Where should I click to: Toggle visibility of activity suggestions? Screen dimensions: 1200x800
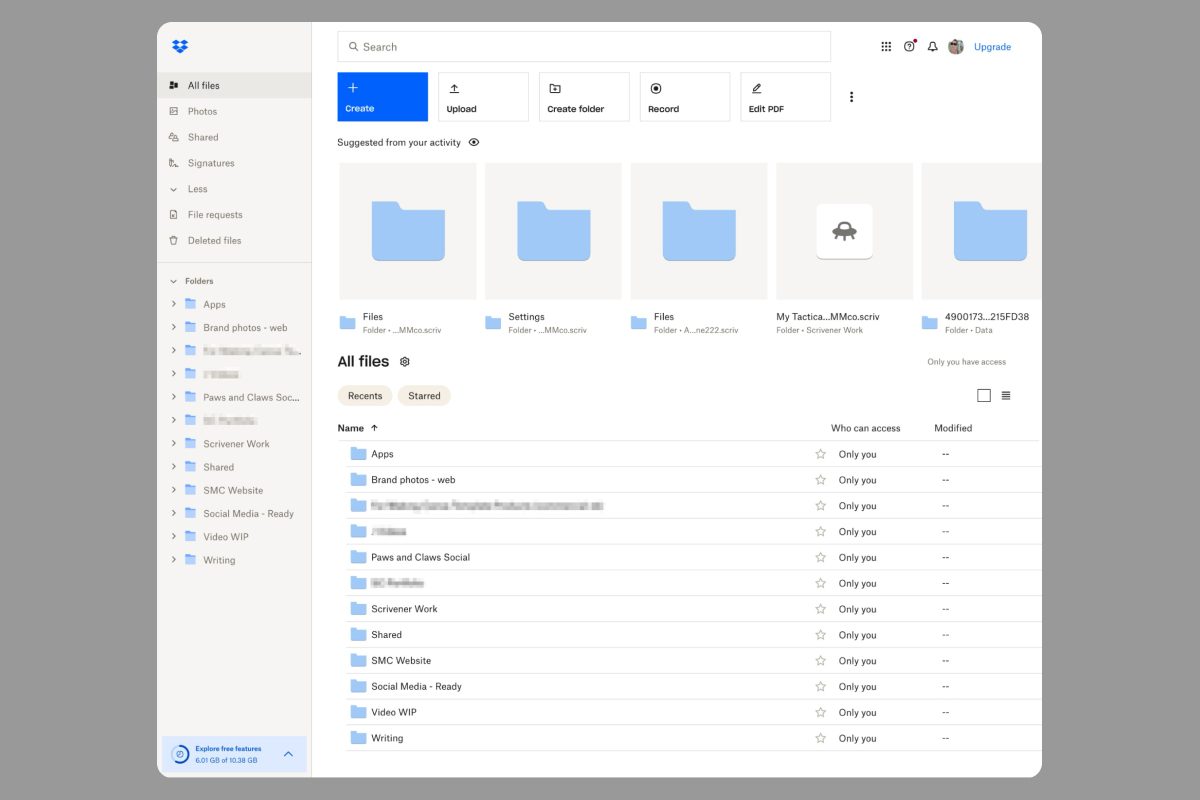click(x=473, y=142)
